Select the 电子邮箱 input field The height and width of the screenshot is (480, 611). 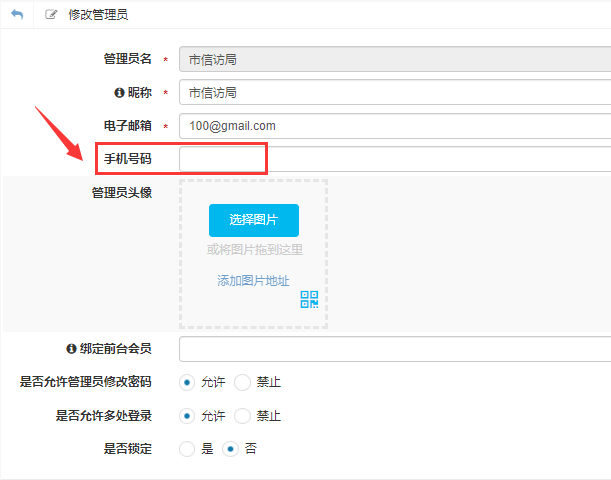pos(394,126)
